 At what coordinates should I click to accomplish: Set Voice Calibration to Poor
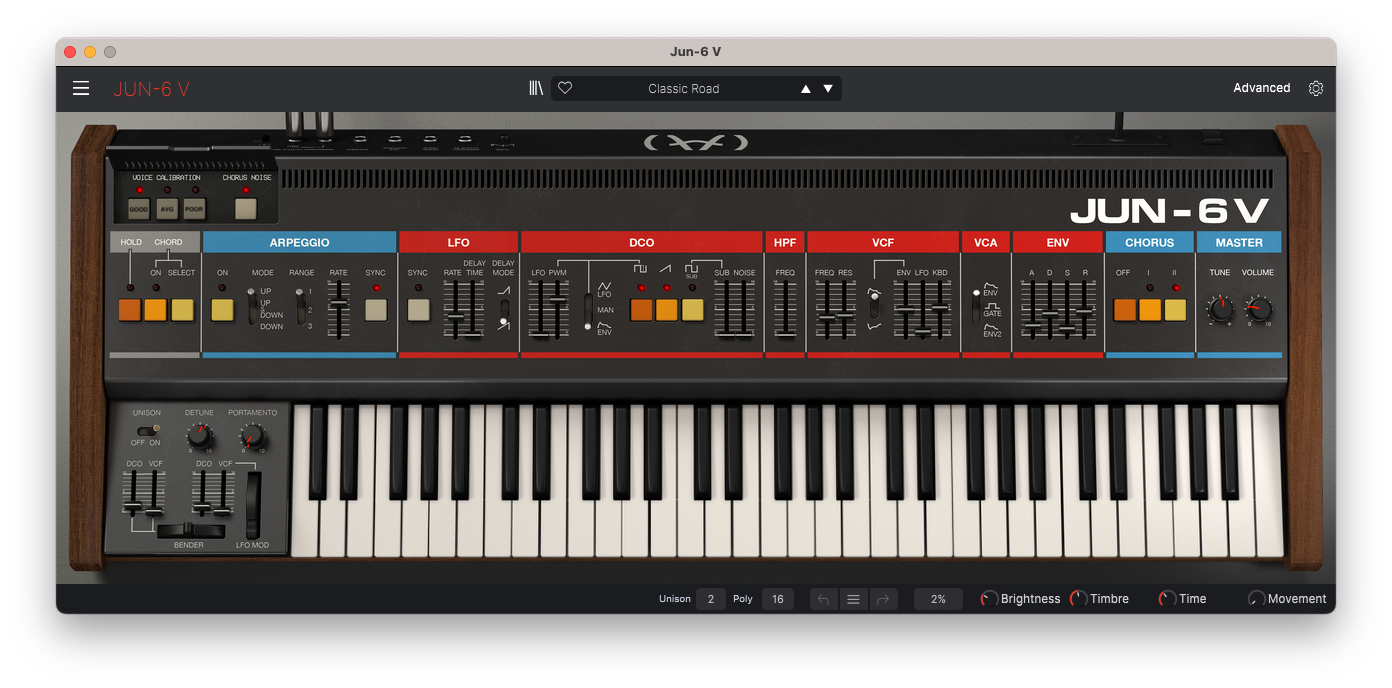[x=194, y=209]
